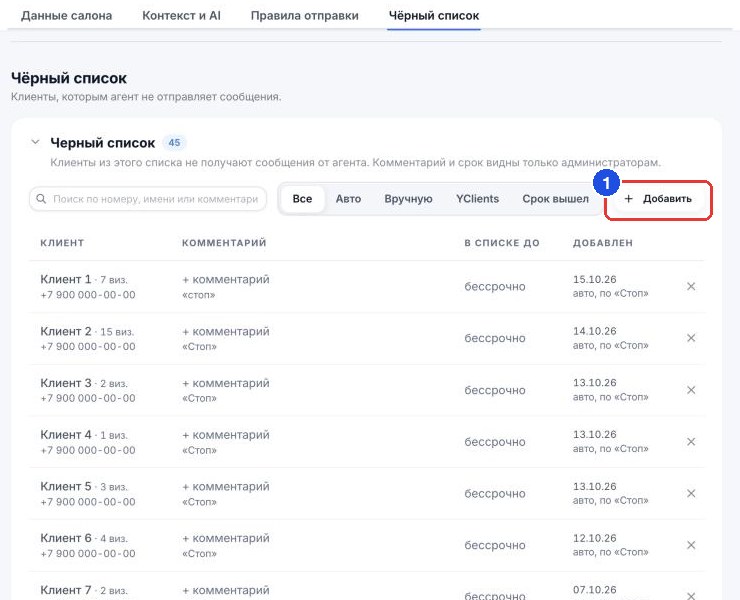The height and width of the screenshot is (600, 740).
Task: Switch to the Контекст и AI tab
Action: 182,16
